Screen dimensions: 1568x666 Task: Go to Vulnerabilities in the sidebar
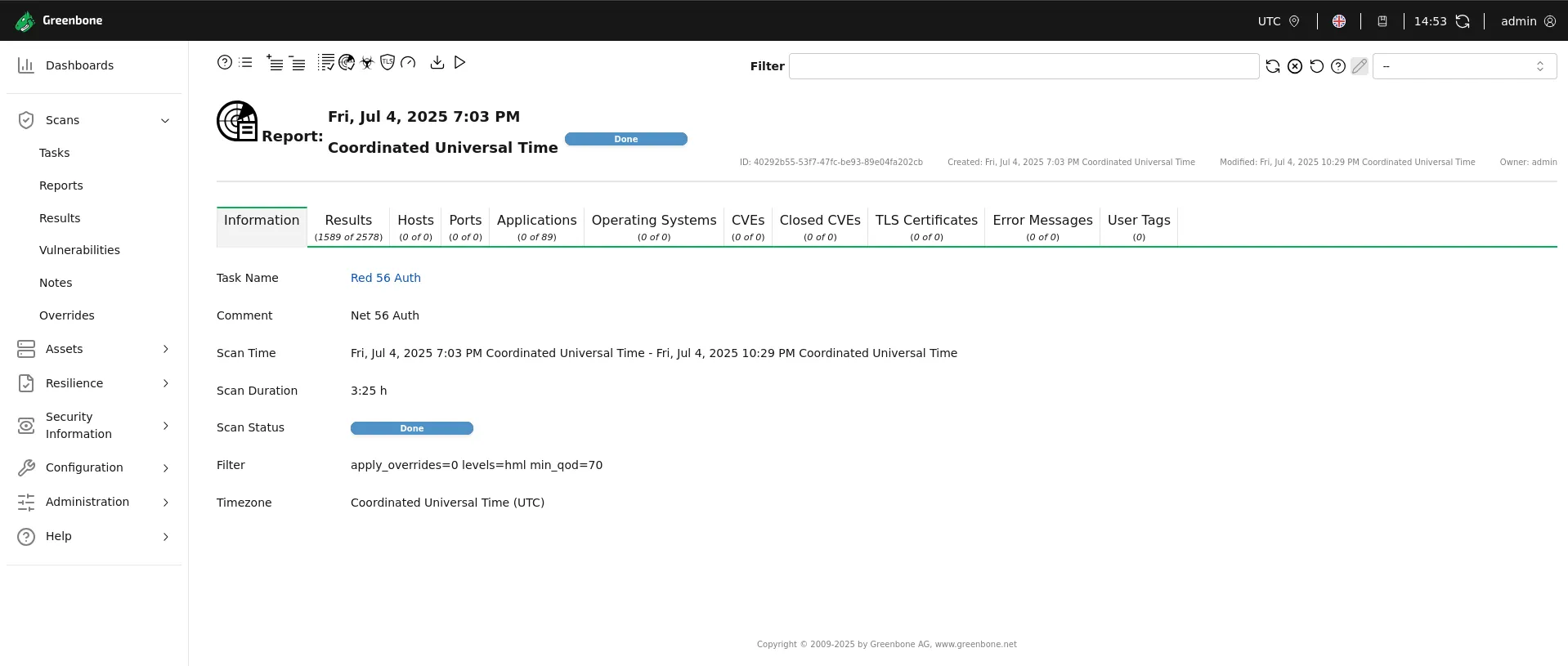coord(79,250)
